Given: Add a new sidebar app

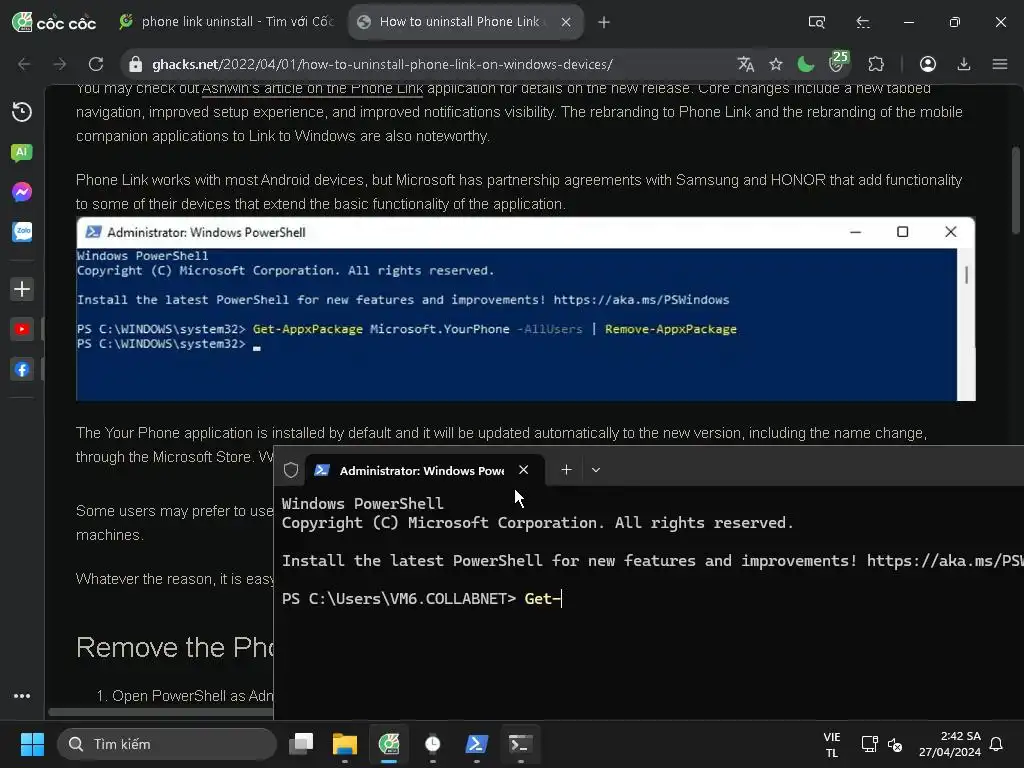Looking at the screenshot, I should pyautogui.click(x=22, y=289).
